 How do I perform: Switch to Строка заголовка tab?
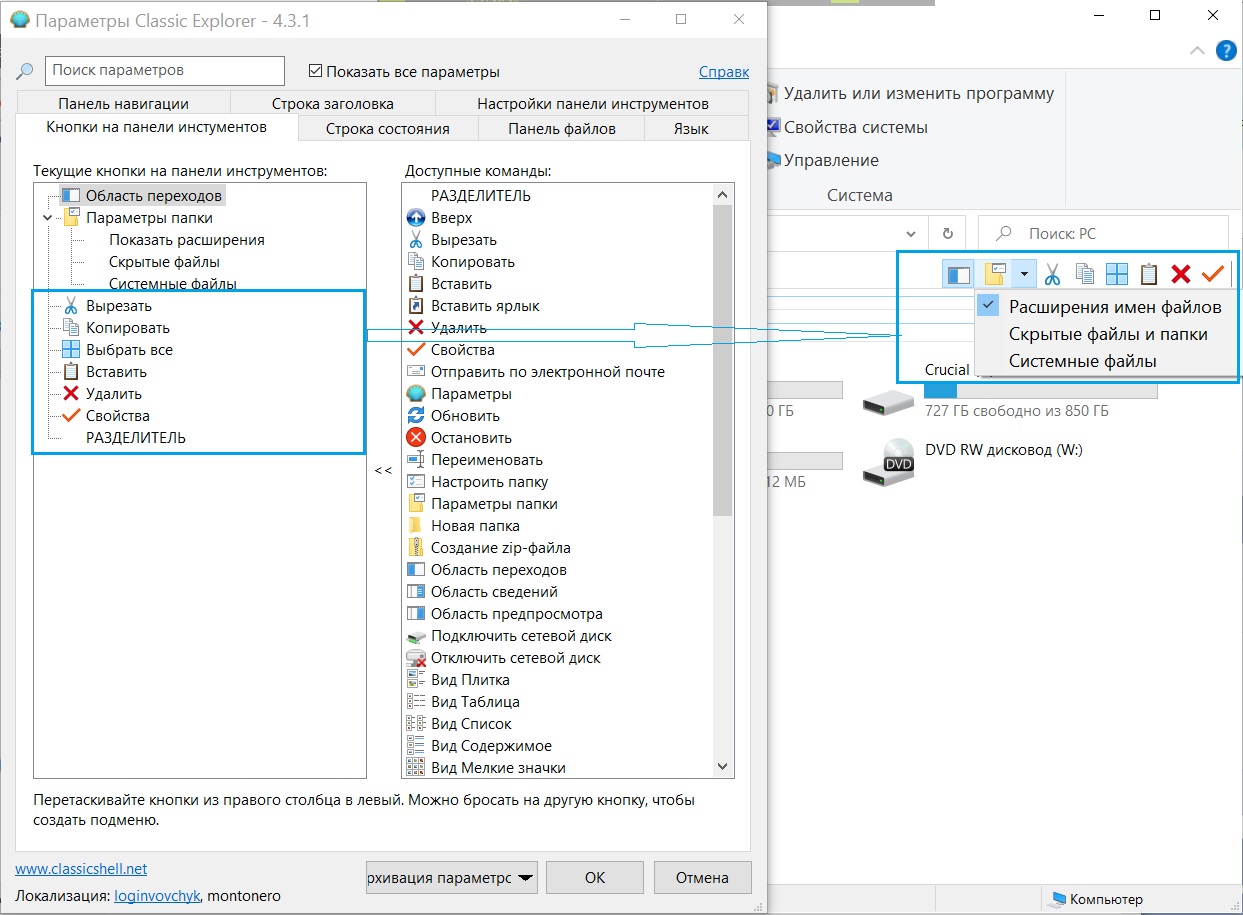point(332,103)
